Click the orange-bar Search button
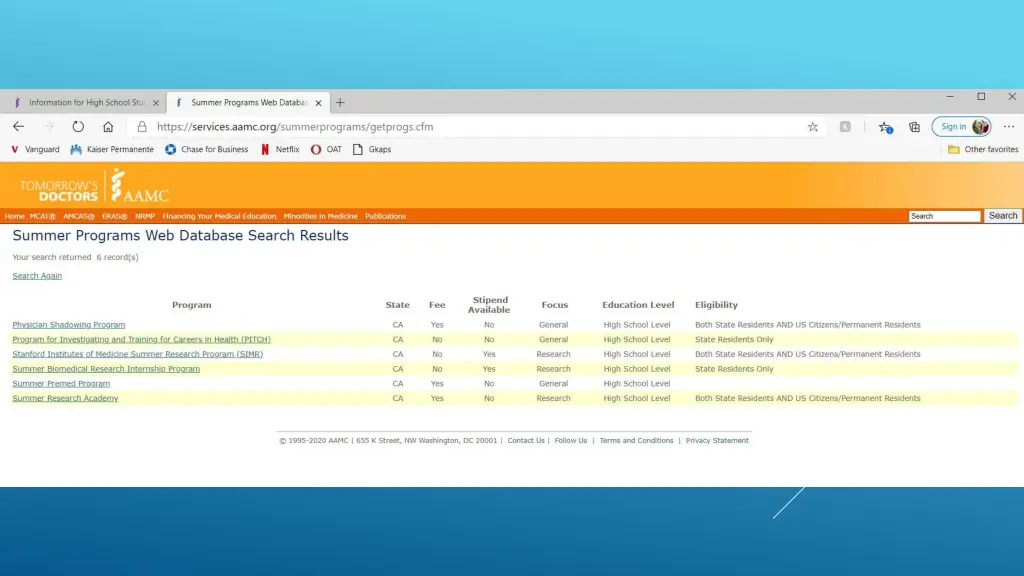Viewport: 1024px width, 576px height. pyautogui.click(x=1002, y=216)
